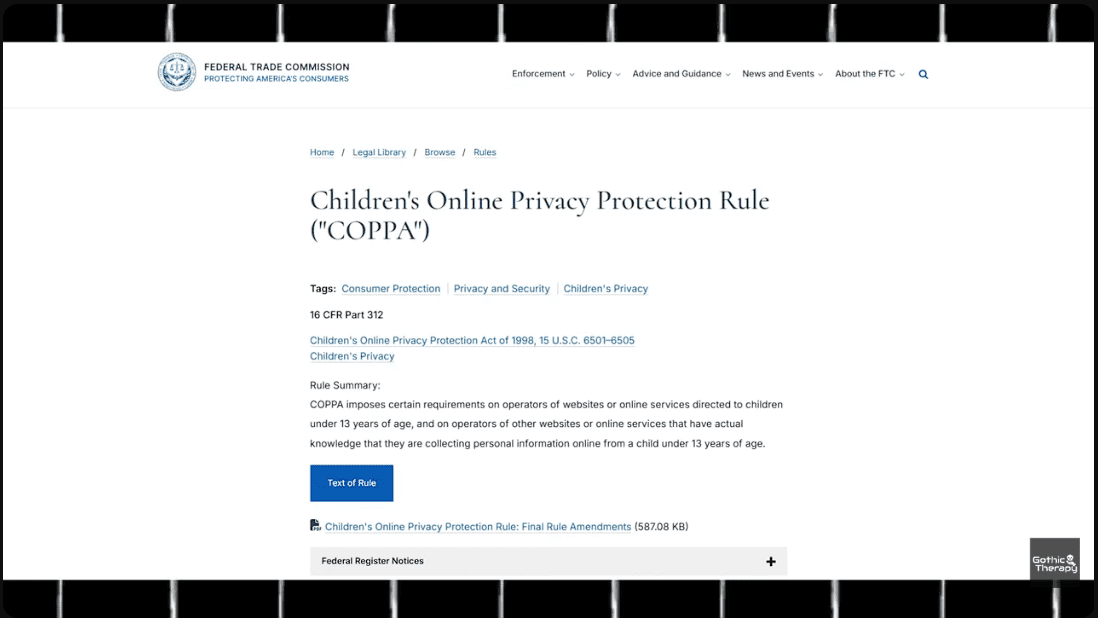Expand the Enforcement menu
1098x618 pixels.
(x=543, y=74)
